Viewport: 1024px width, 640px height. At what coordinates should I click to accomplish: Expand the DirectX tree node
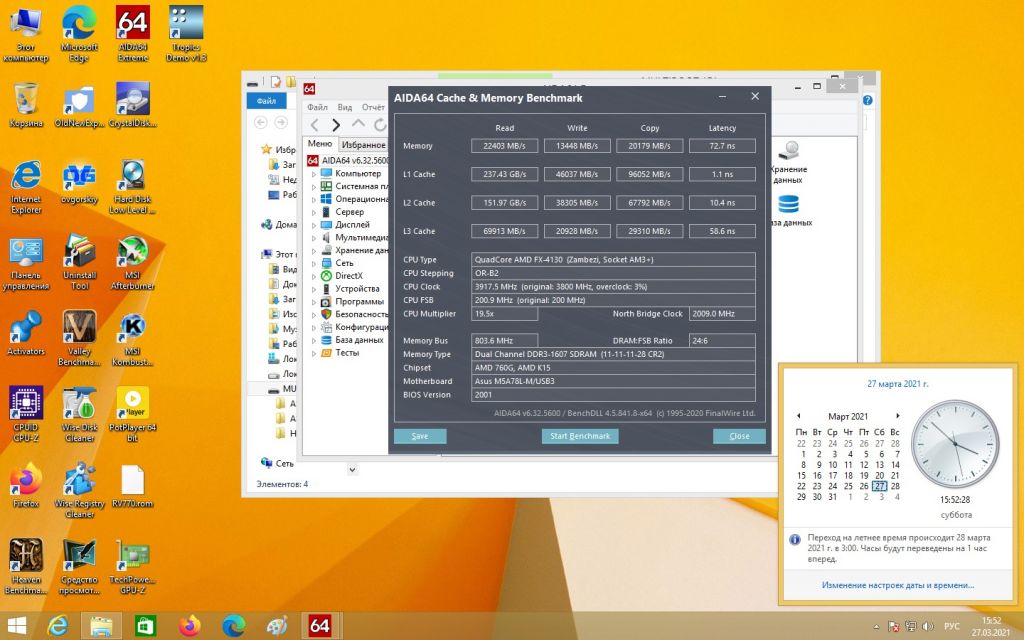(x=313, y=276)
